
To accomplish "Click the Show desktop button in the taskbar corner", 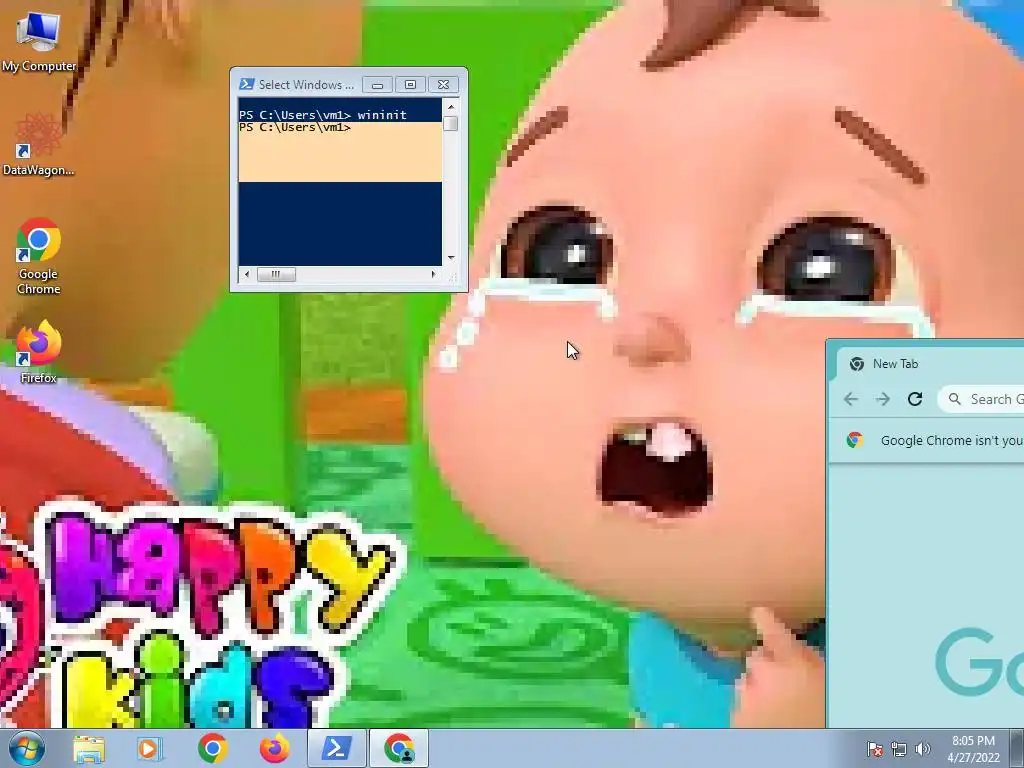I will (x=1017, y=748).
